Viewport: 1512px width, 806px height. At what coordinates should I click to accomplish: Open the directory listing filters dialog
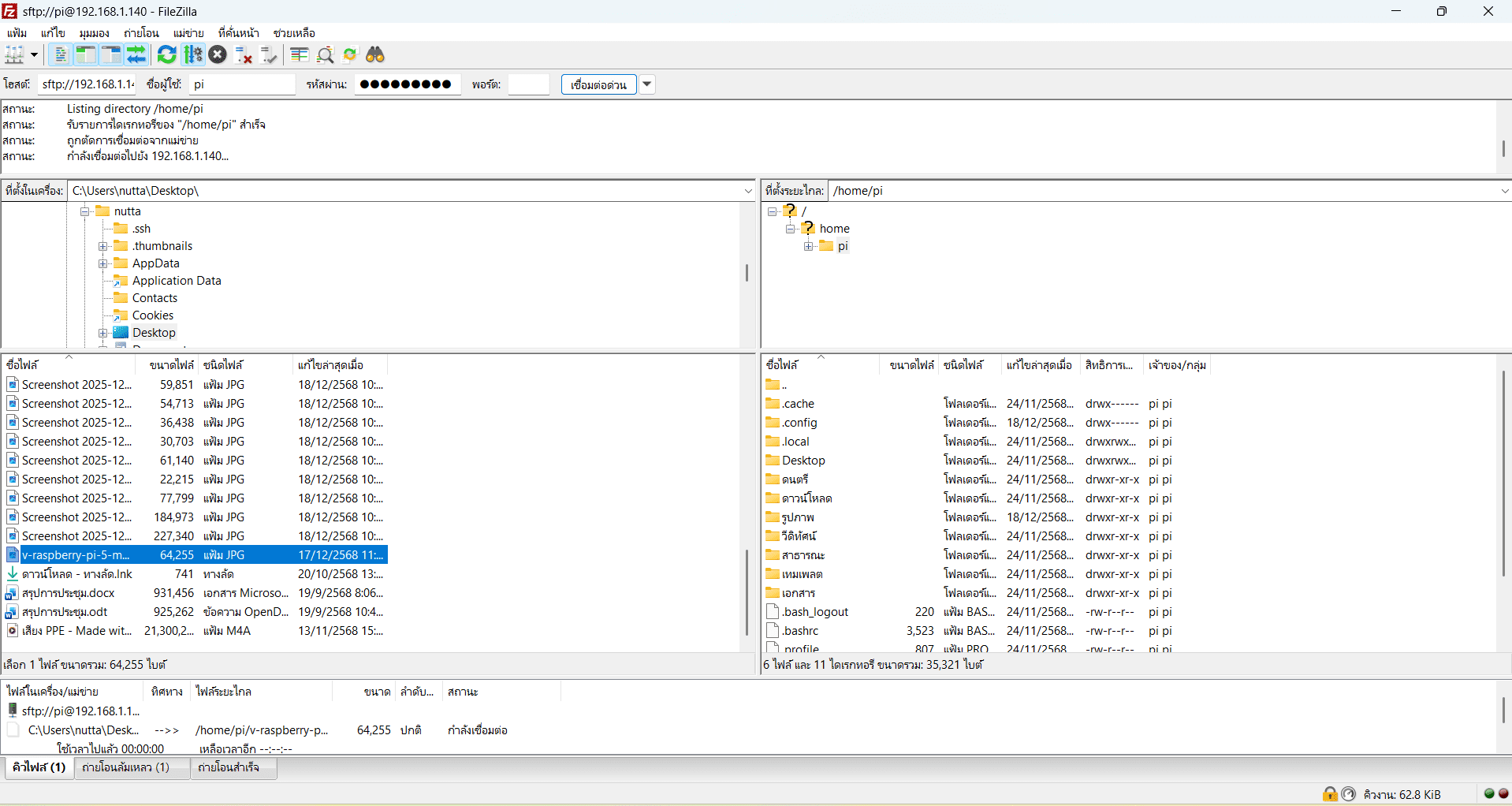[x=300, y=54]
